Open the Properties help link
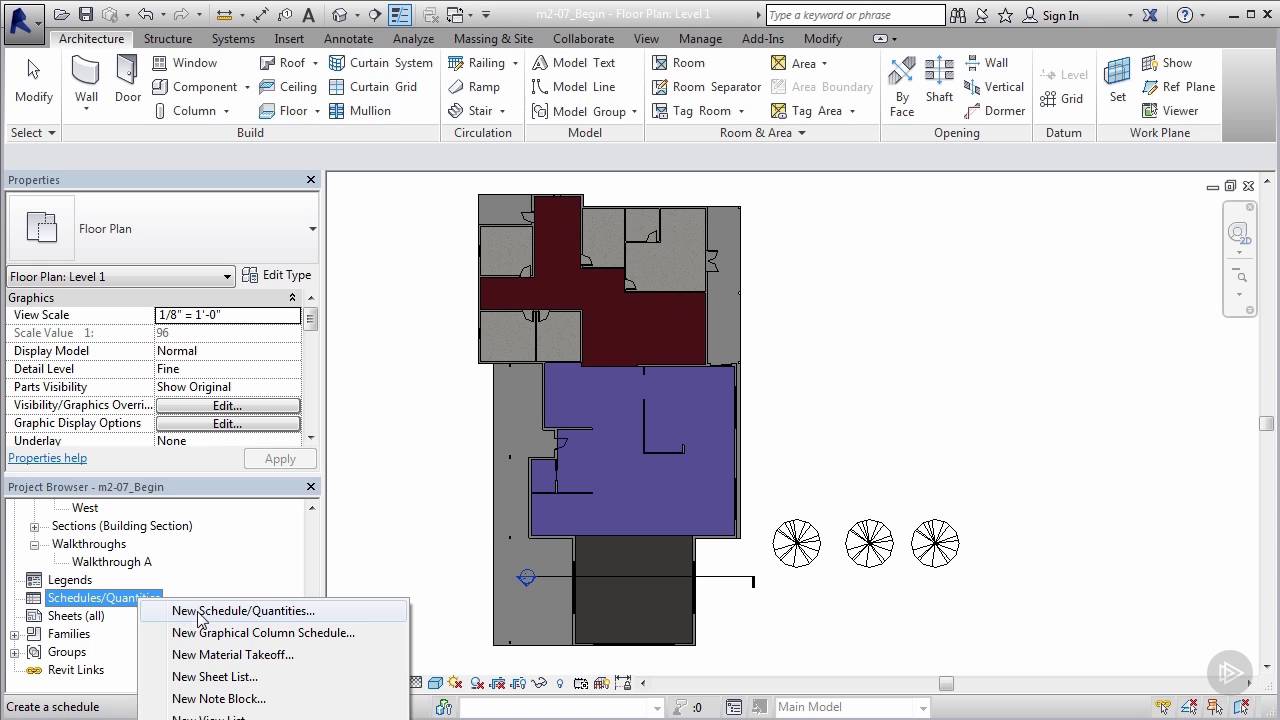This screenshot has height=720, width=1280. point(47,458)
